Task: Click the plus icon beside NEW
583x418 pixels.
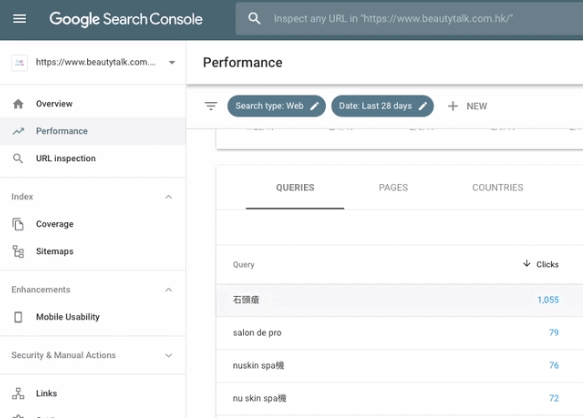Action: 452,106
